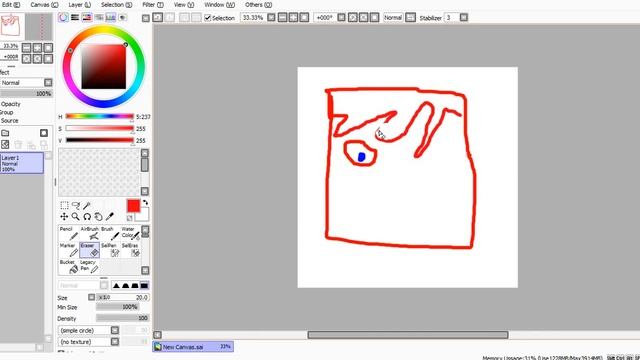
Task: Select the Eraser tool
Action: 89,250
